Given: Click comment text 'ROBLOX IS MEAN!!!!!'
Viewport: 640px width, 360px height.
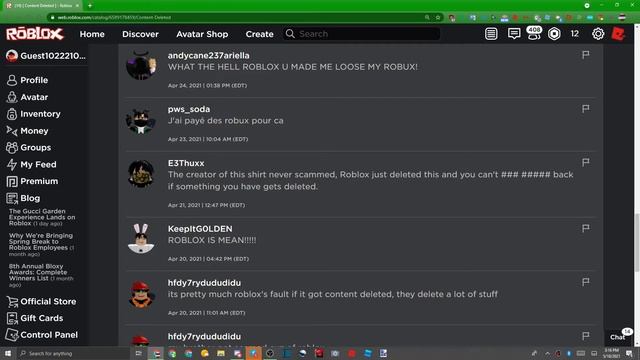Looking at the screenshot, I should [212, 240].
